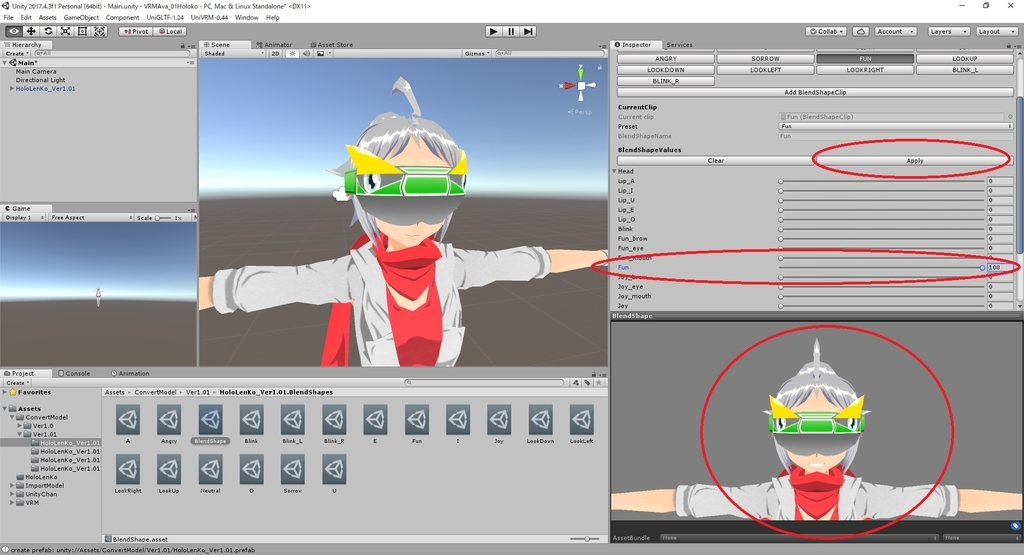Select the Neutral asset icon
The height and width of the screenshot is (555, 1024).
210,469
